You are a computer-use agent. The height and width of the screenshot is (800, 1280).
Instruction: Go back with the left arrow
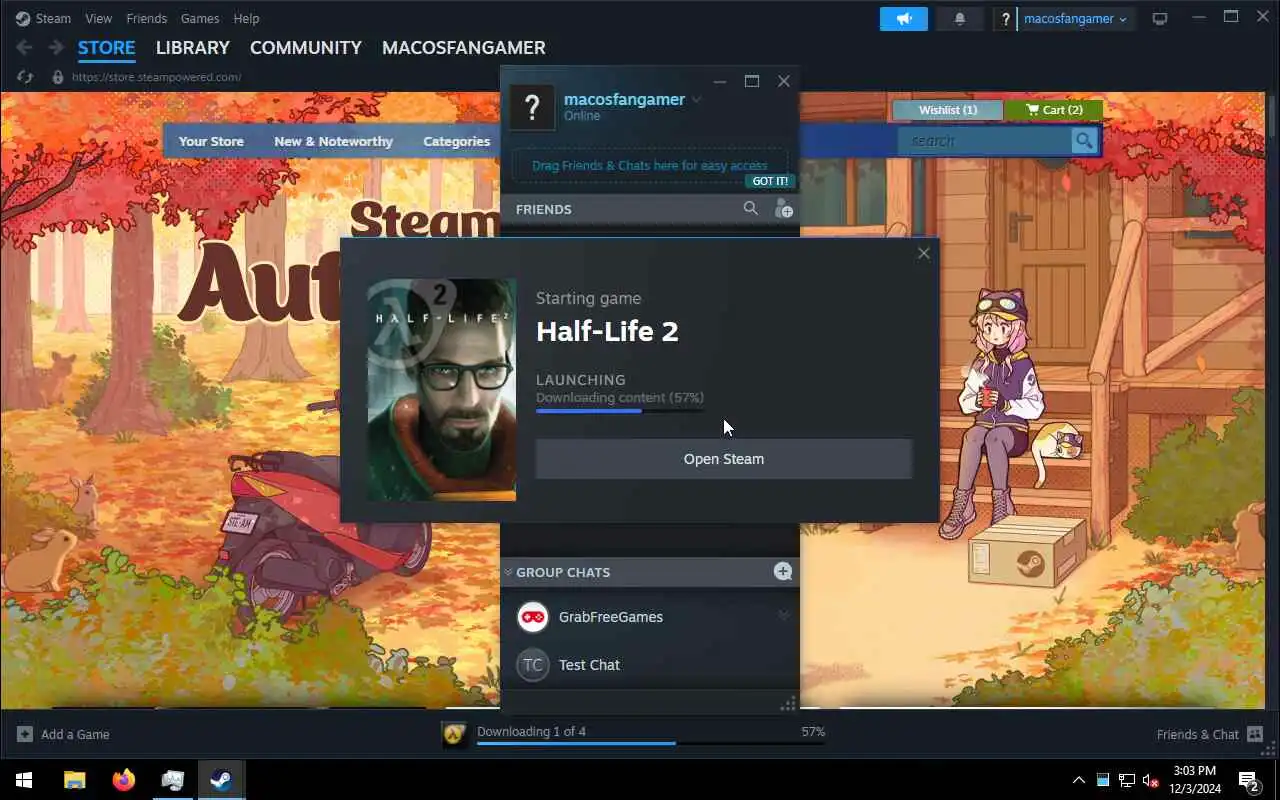24,47
